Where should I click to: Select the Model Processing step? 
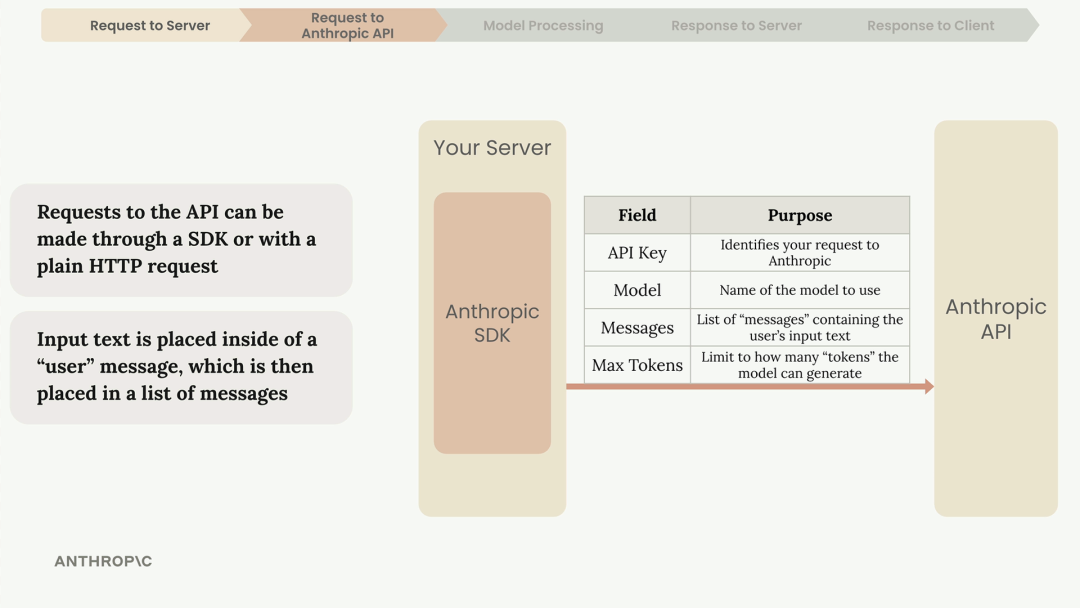tap(543, 25)
